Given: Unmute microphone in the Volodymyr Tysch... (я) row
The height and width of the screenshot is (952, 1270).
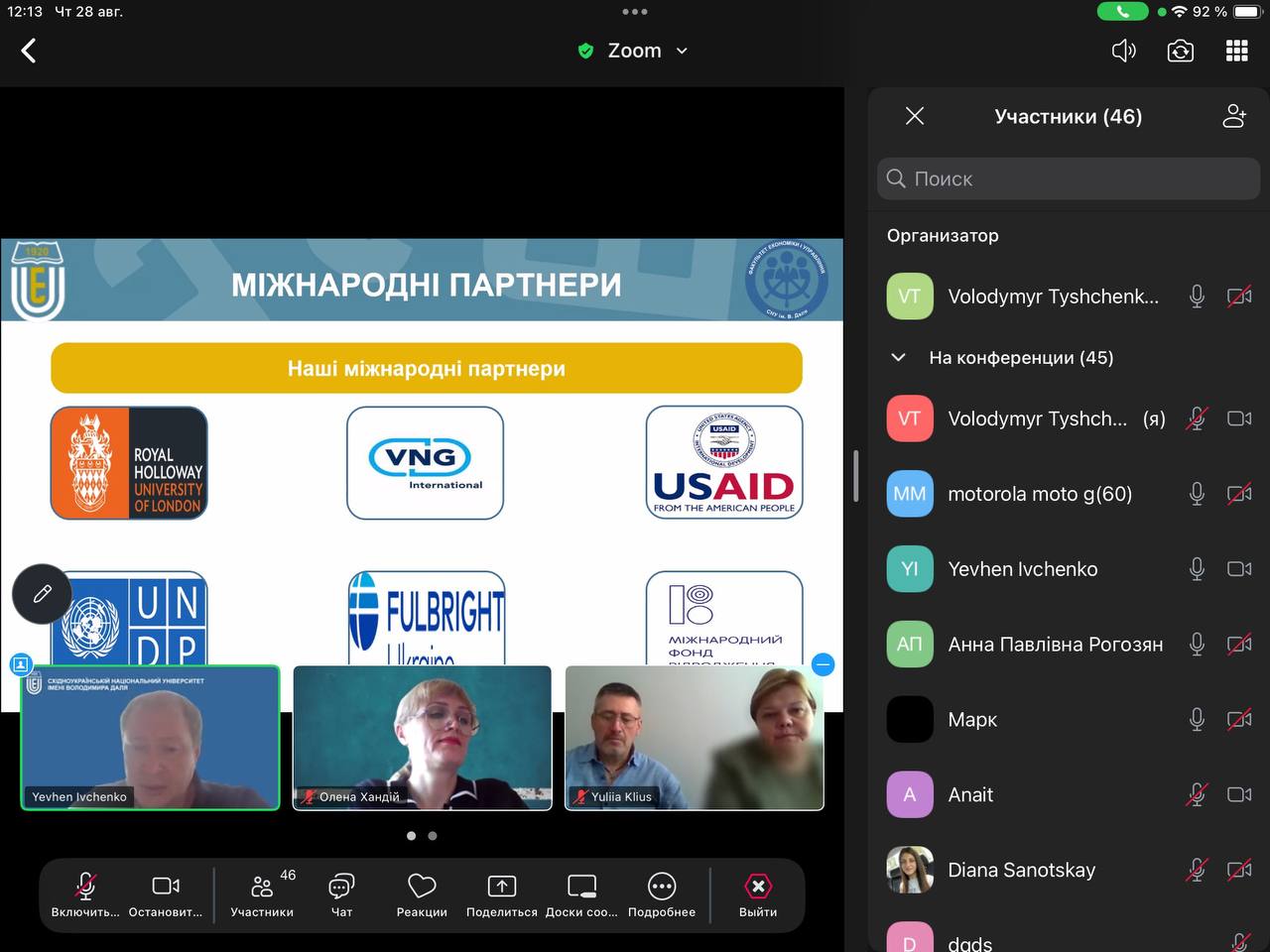Looking at the screenshot, I should point(1197,418).
